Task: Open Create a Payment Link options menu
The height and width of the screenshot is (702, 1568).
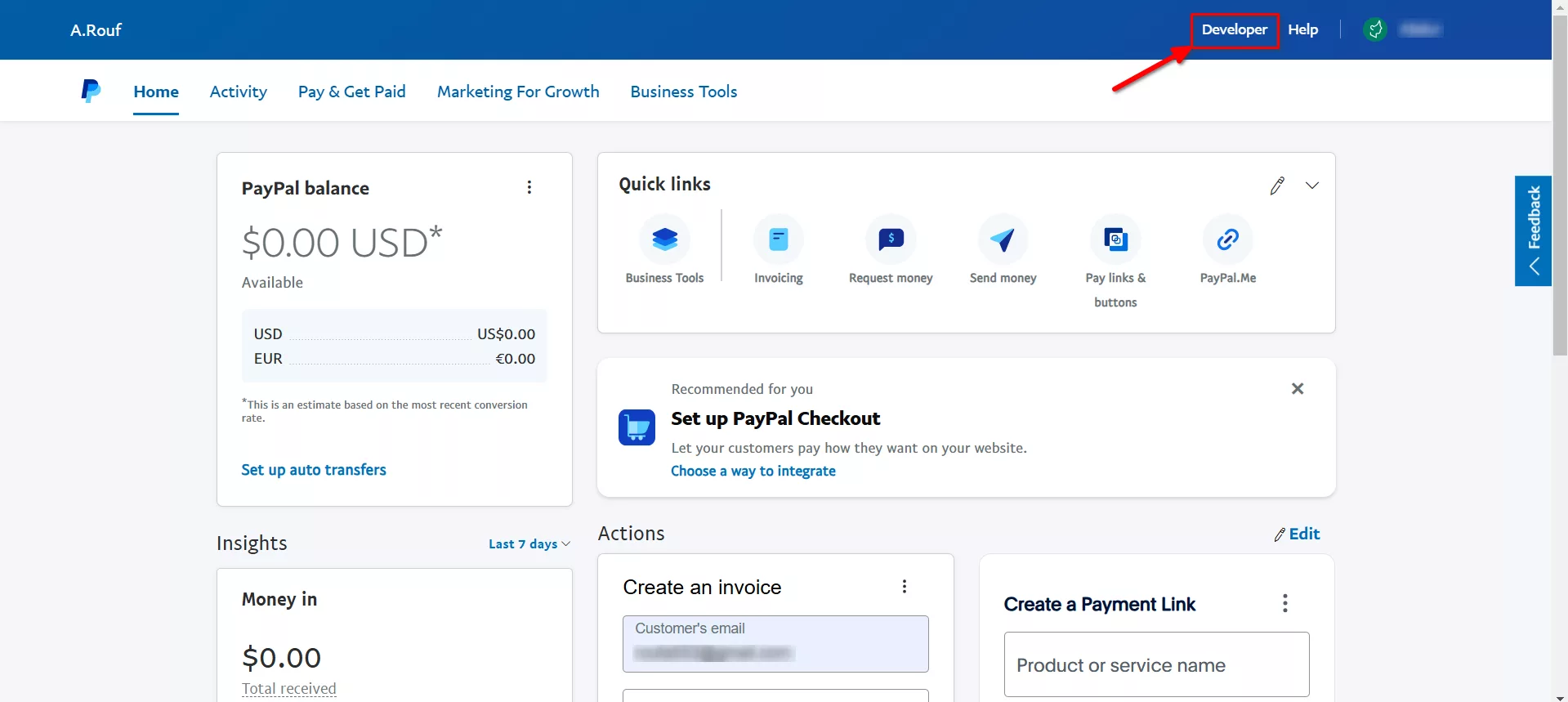Action: [x=1285, y=604]
